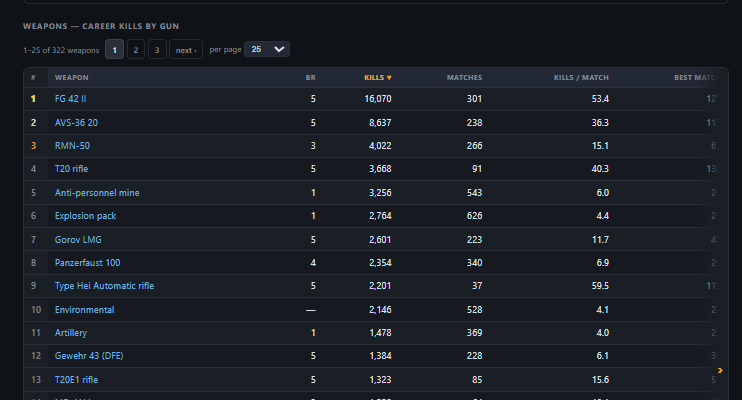Screen dimensions: 742x400
Task: Sort by the KILLS / MATCH column header
Action: pyautogui.click(x=581, y=78)
